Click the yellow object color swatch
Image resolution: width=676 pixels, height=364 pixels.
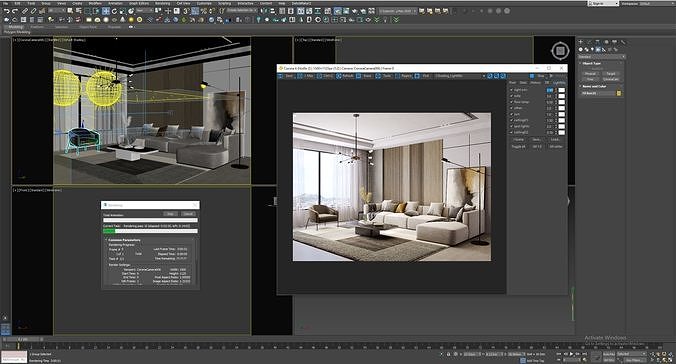click(x=619, y=93)
